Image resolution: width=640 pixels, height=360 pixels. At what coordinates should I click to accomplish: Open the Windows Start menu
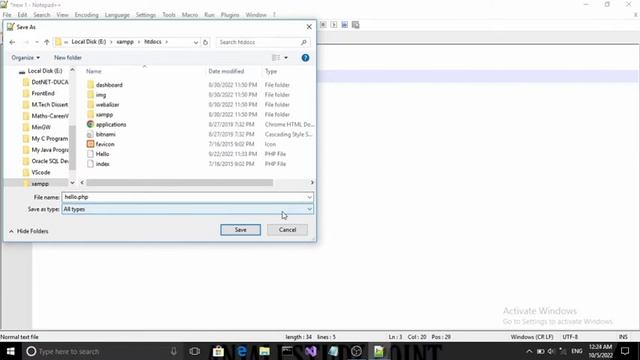(x=10, y=351)
